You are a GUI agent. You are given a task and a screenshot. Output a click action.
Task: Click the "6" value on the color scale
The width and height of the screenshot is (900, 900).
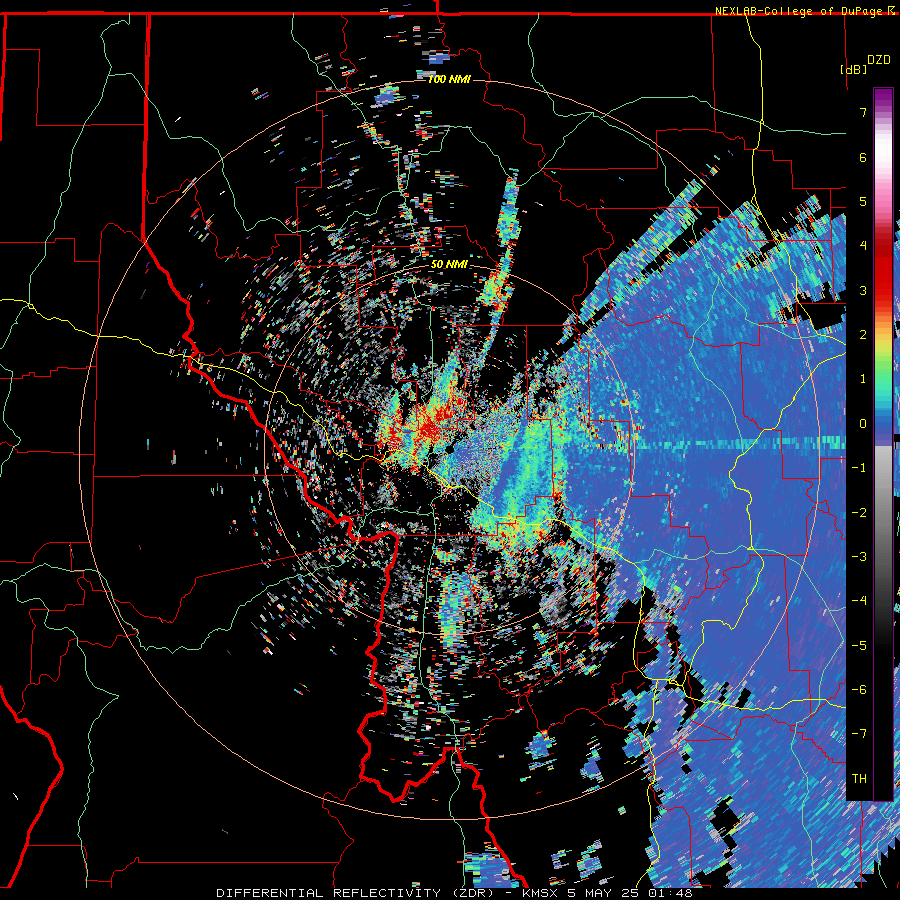coord(863,157)
